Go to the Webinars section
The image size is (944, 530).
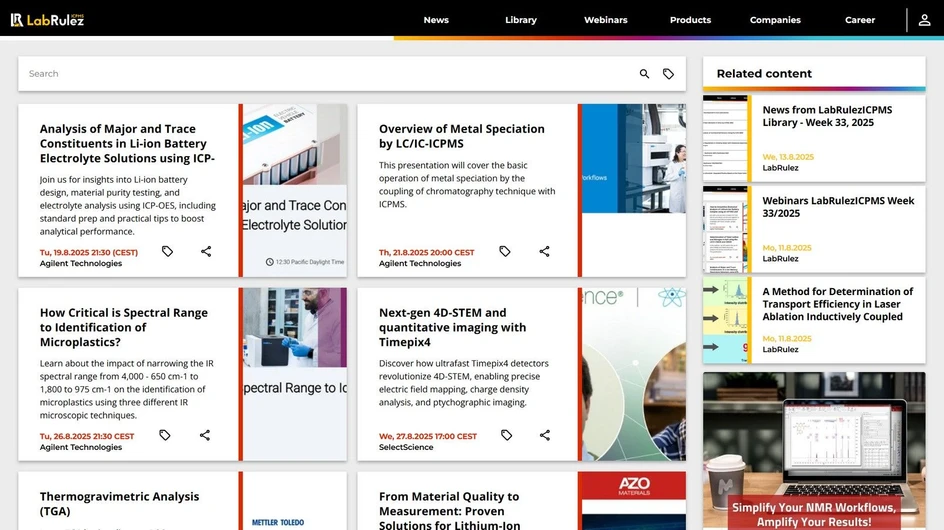coord(605,20)
